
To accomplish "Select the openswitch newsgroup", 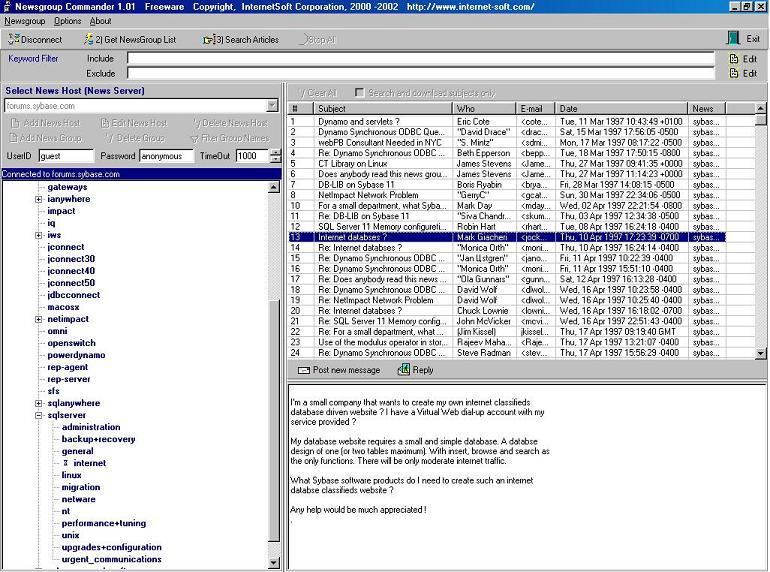I will (71, 343).
